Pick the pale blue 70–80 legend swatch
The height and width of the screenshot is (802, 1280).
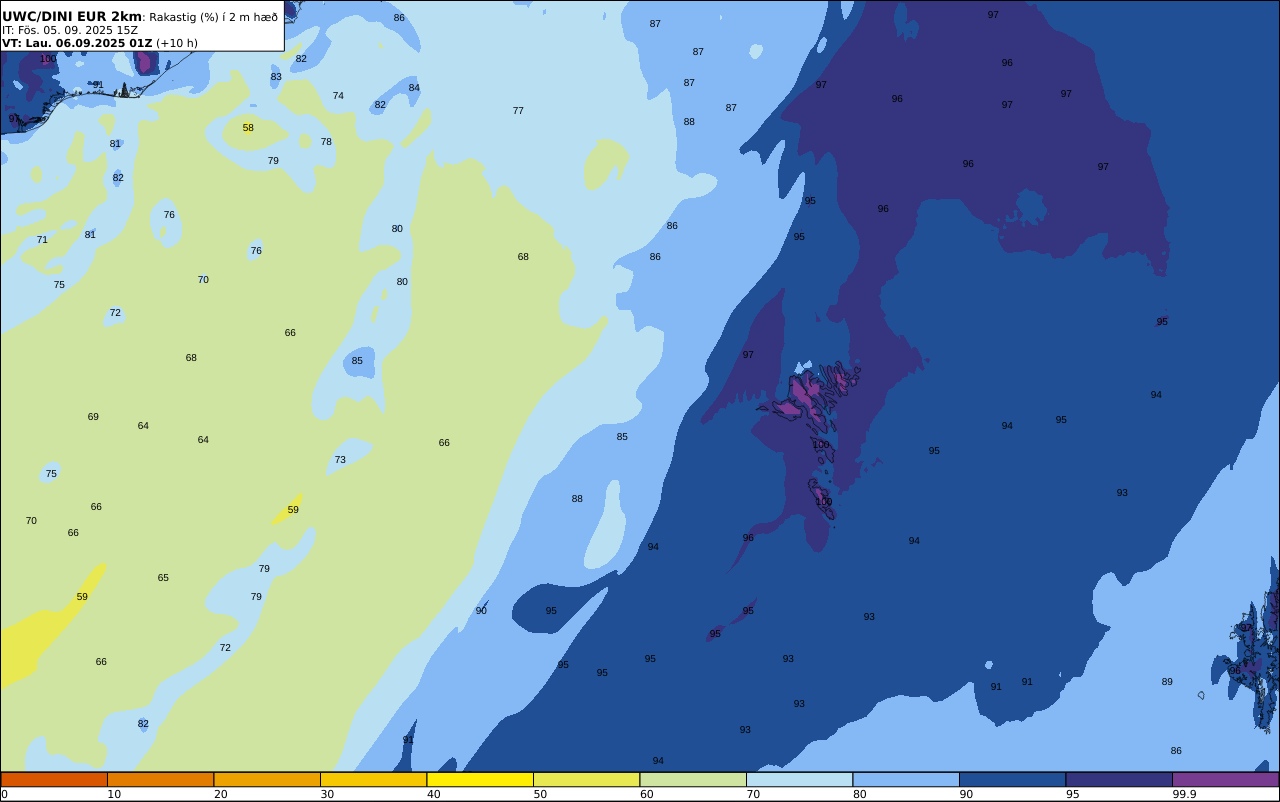coord(800,780)
